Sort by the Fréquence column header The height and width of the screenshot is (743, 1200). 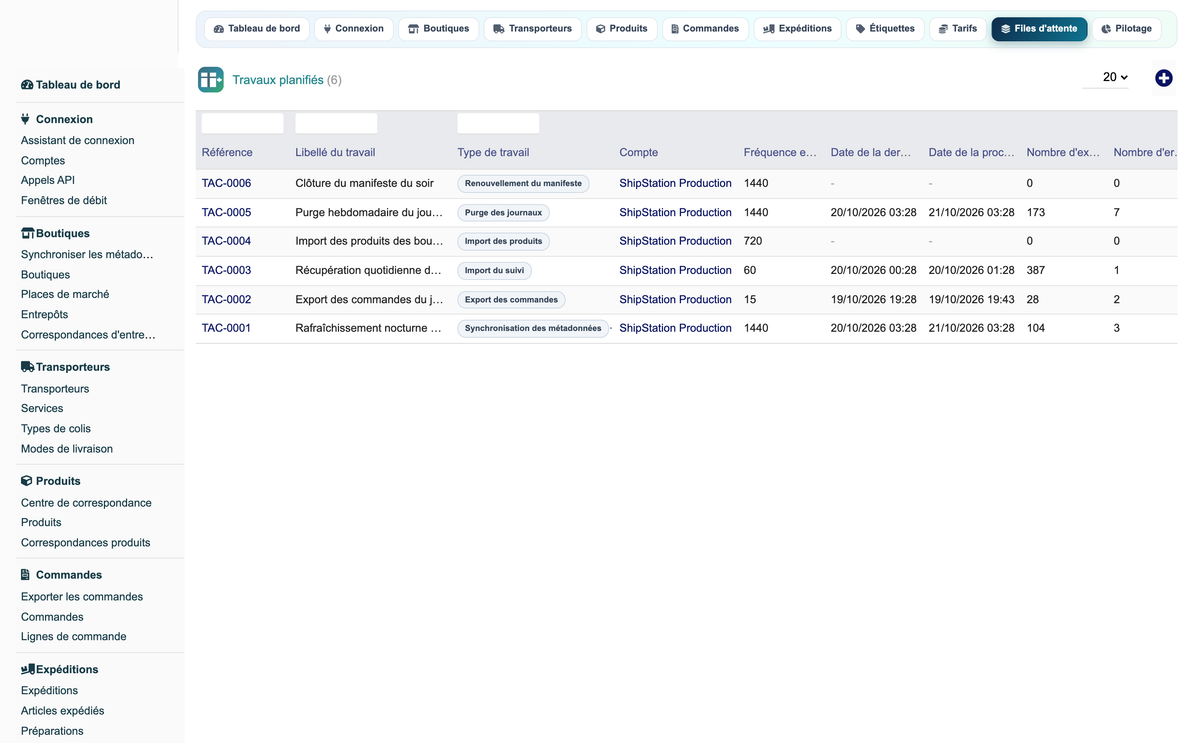[x=780, y=153]
